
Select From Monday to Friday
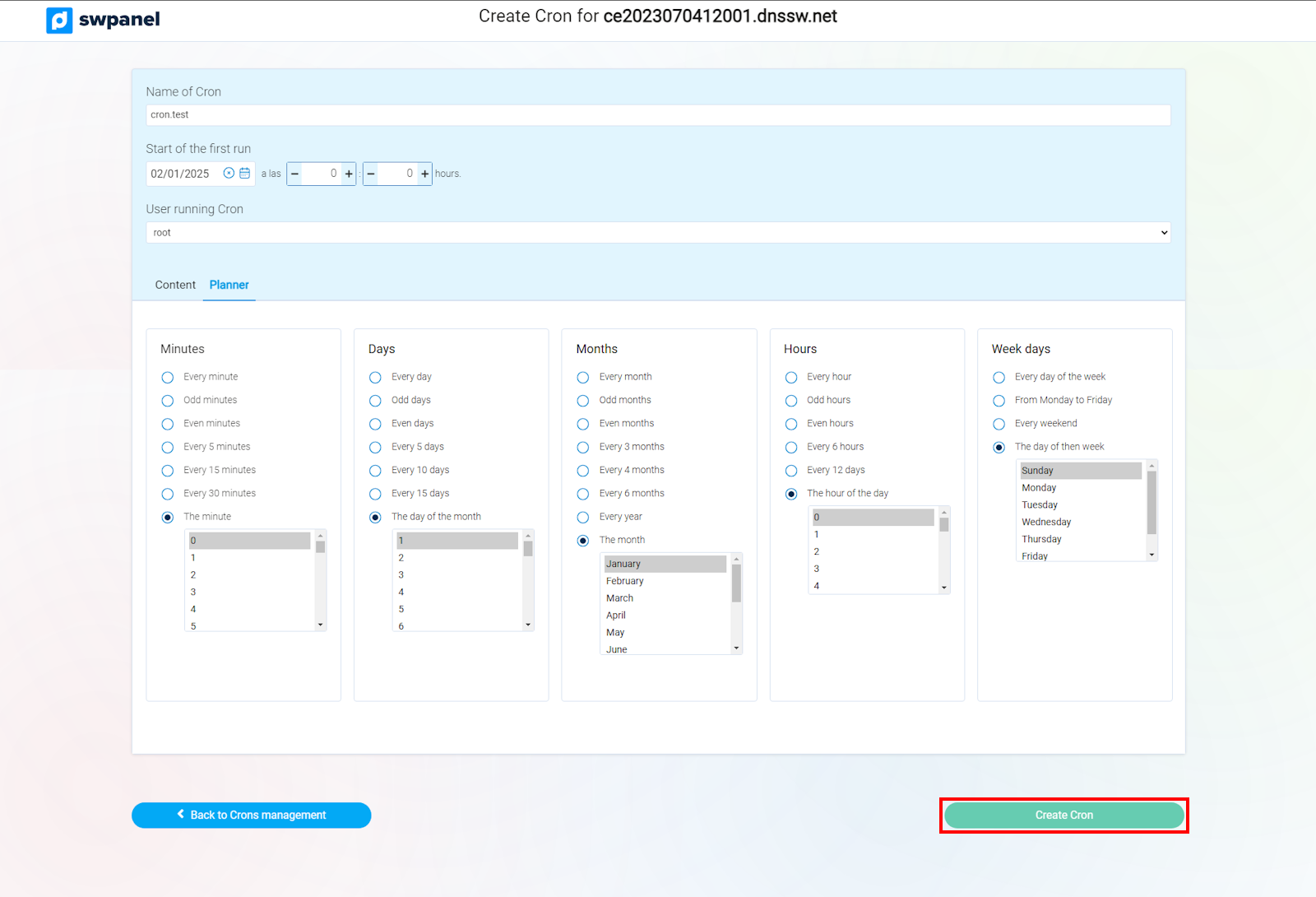999,401
